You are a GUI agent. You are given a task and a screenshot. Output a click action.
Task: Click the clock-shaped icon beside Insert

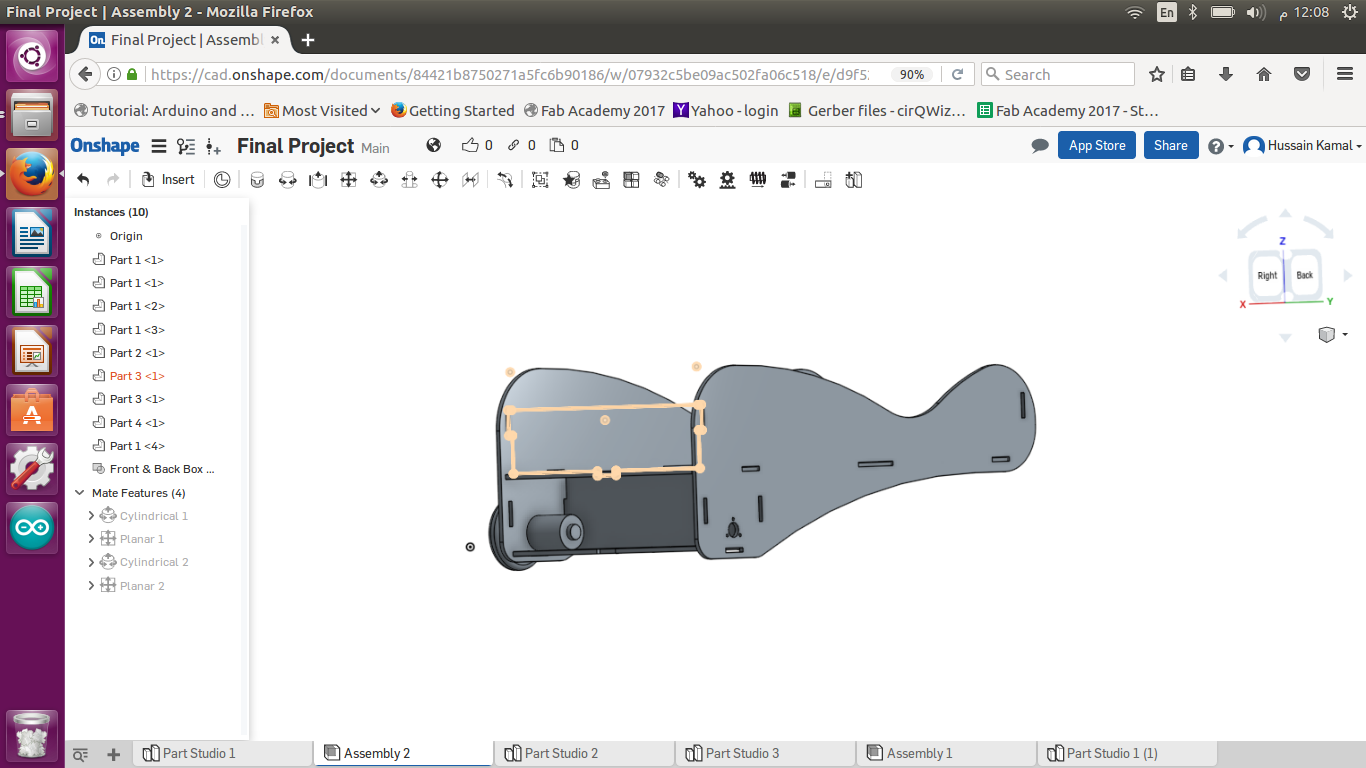coord(222,180)
